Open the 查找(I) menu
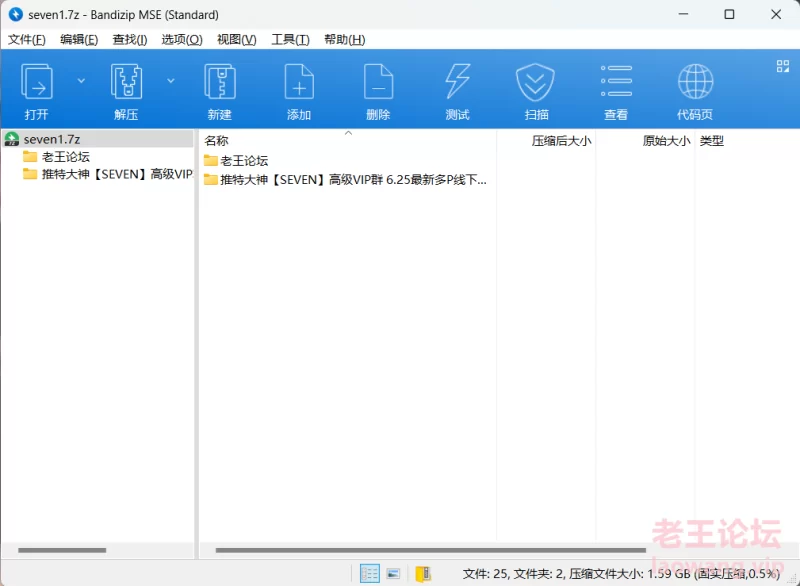 (x=130, y=39)
